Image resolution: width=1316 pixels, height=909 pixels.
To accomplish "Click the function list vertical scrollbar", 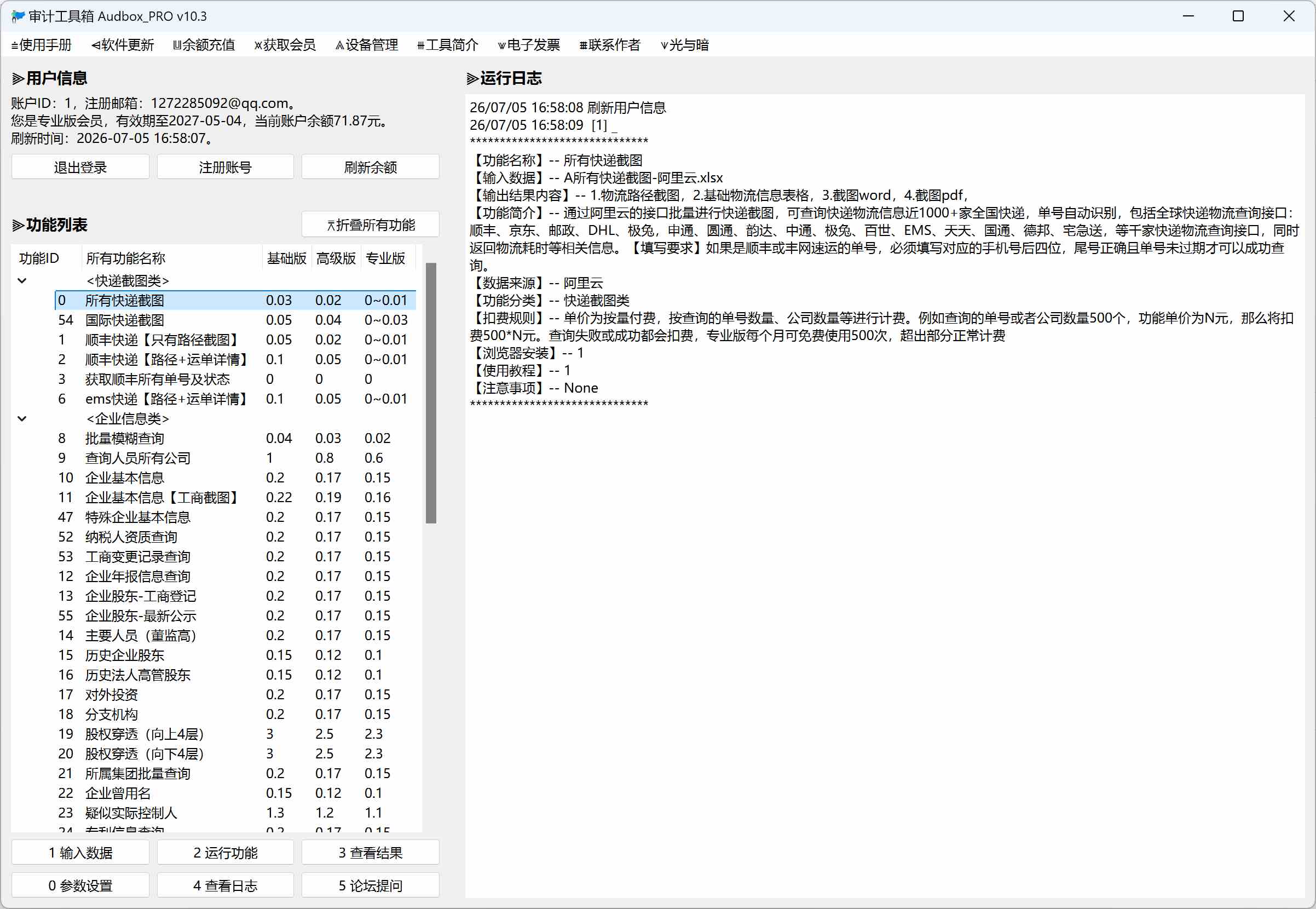I will tap(431, 393).
